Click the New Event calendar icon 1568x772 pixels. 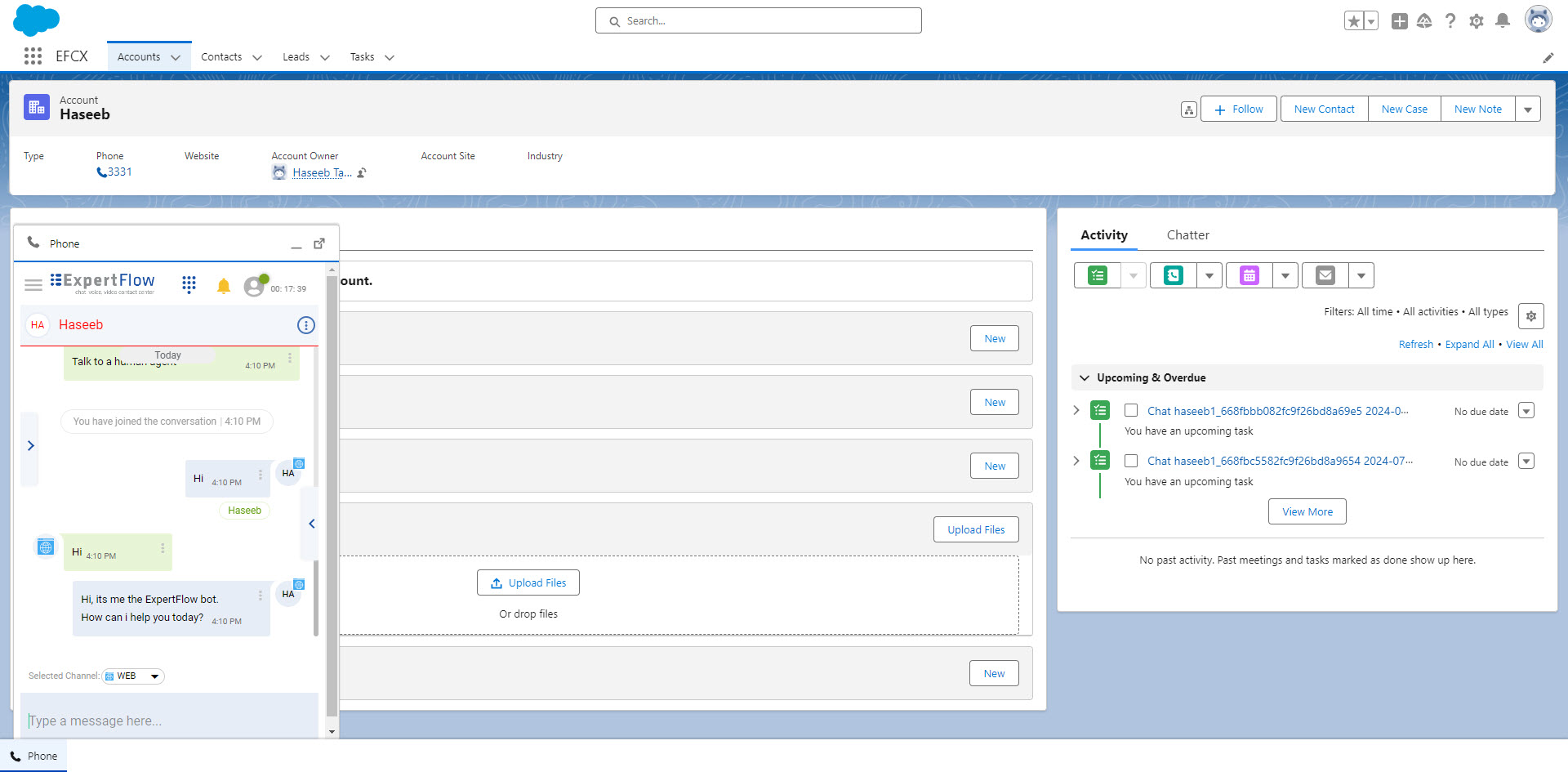(x=1249, y=276)
